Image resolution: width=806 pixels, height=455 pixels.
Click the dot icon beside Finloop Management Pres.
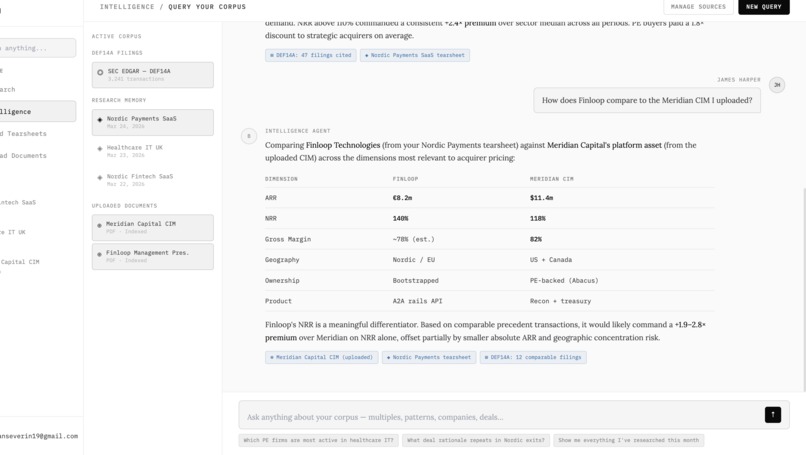point(99,254)
